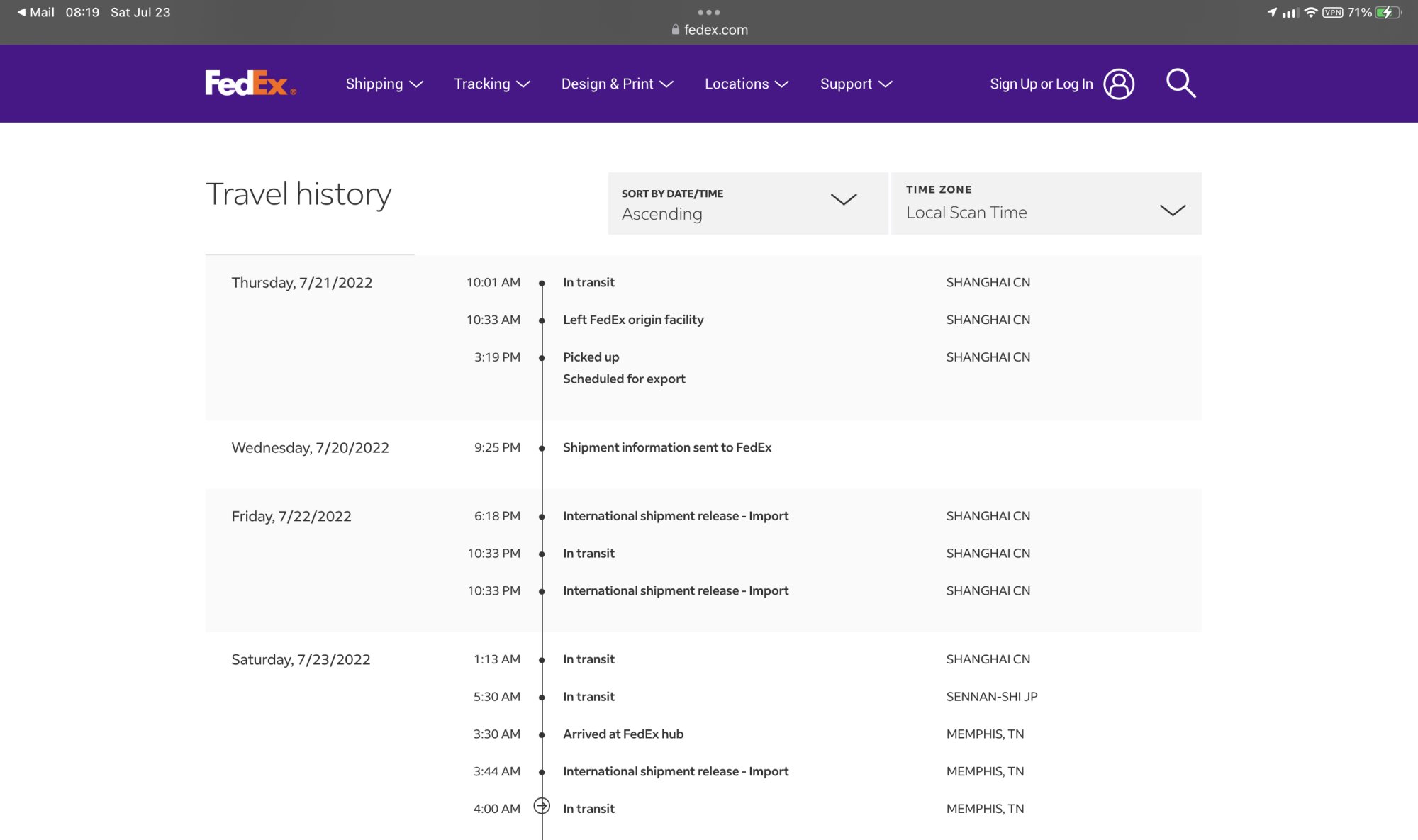Viewport: 1418px width, 840px height.
Task: Click the Arrived at FedEx hub timeline dot
Action: click(542, 734)
